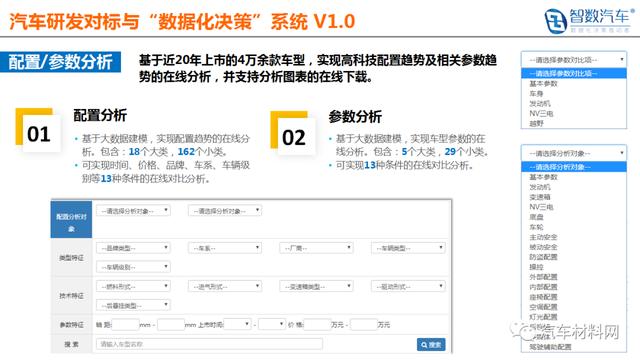
Task: Click the blue 搜索 search button
Action: pyautogui.click(x=431, y=344)
